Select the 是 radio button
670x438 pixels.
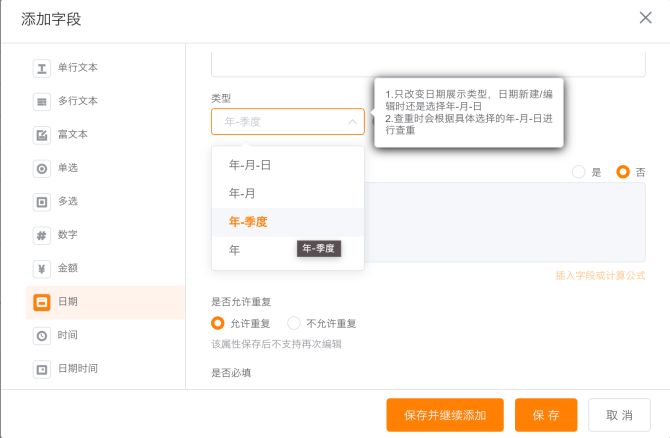pyautogui.click(x=579, y=172)
